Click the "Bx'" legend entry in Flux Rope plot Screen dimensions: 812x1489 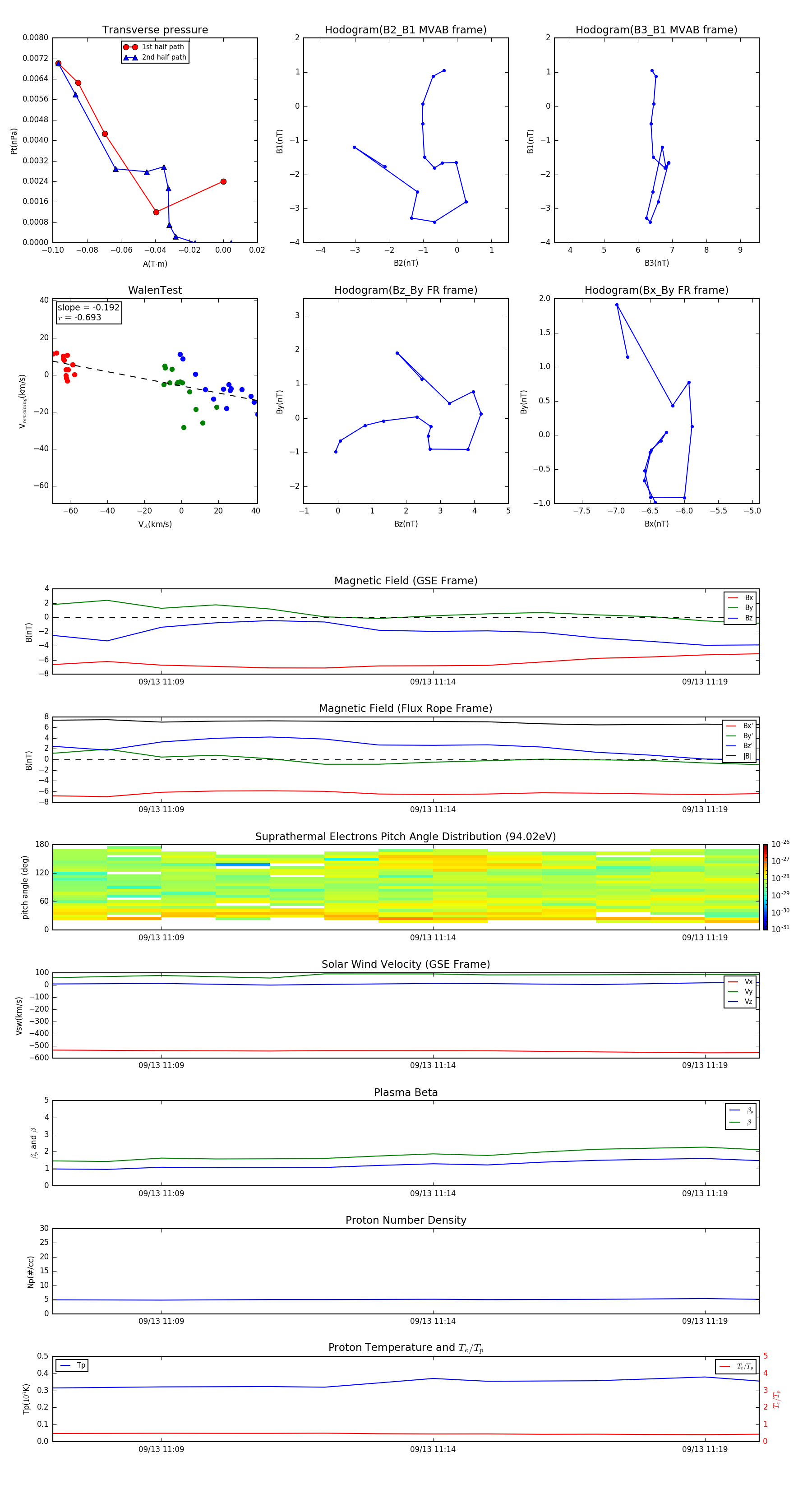(739, 726)
